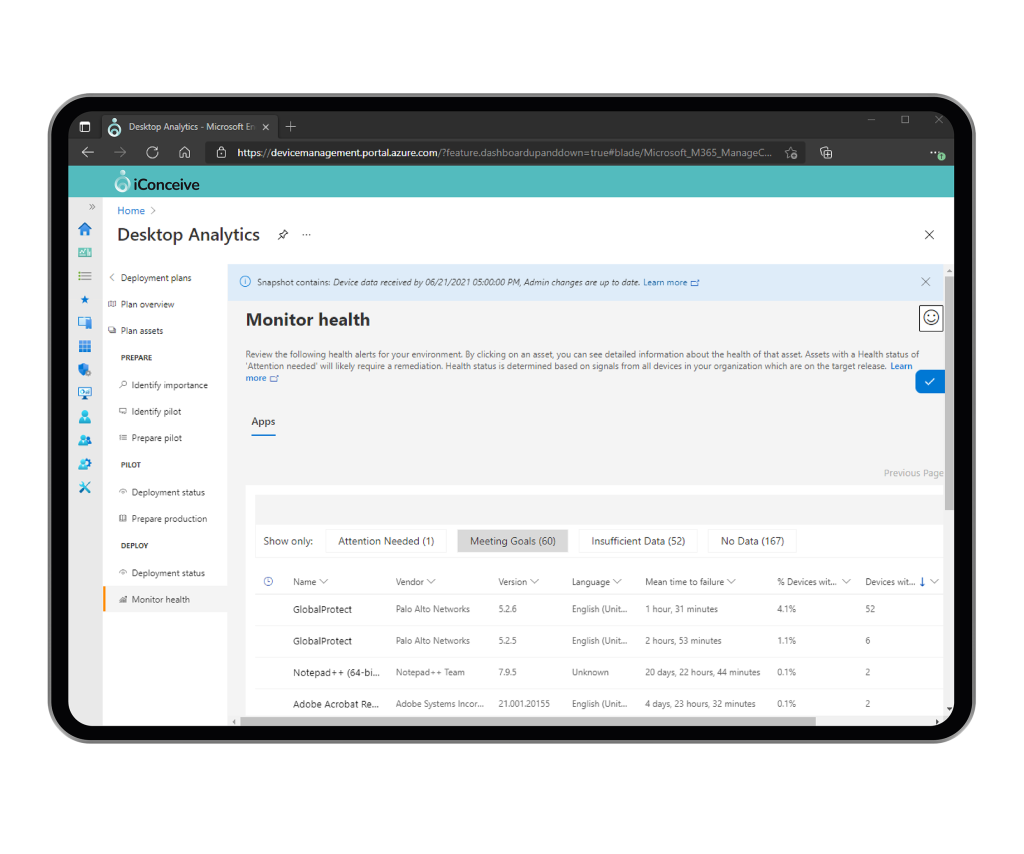This screenshot has width=1024, height=854.
Task: Open Plan overview in the side menu
Action: [147, 304]
